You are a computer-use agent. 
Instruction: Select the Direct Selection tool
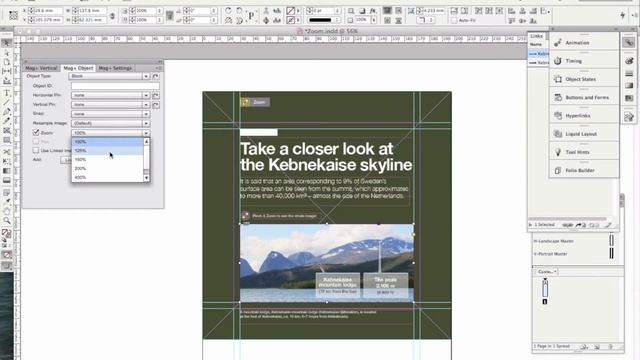pyautogui.click(x=7, y=53)
